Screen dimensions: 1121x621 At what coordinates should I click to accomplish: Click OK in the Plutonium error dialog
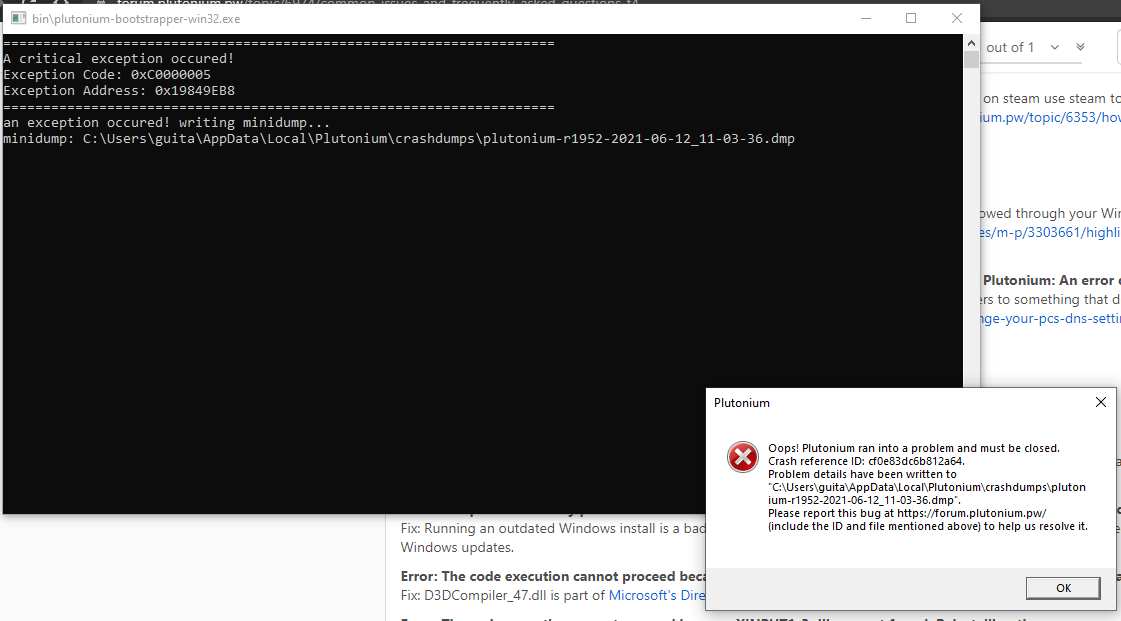[1062, 588]
